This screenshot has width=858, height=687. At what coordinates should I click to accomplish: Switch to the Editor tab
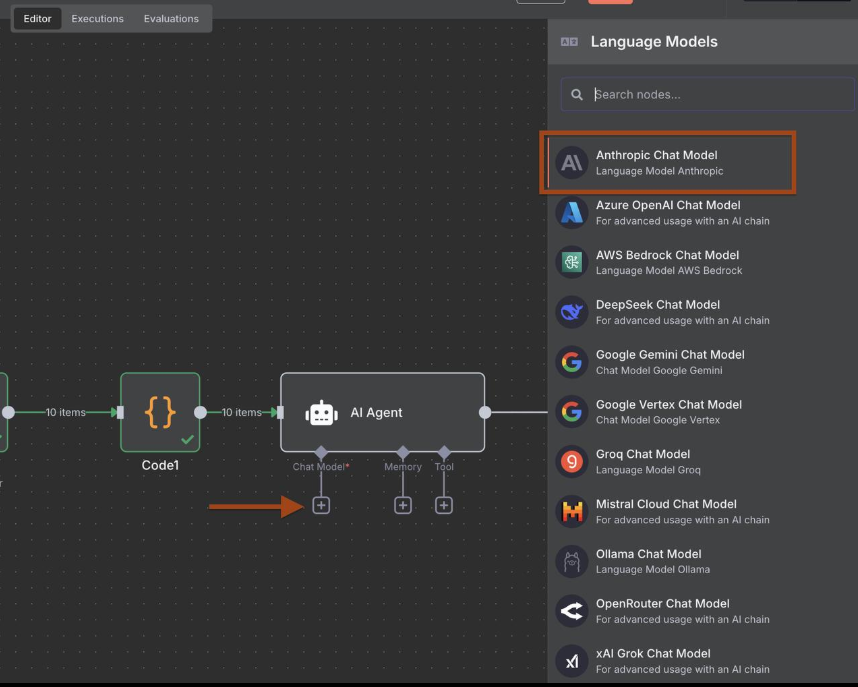(x=37, y=19)
